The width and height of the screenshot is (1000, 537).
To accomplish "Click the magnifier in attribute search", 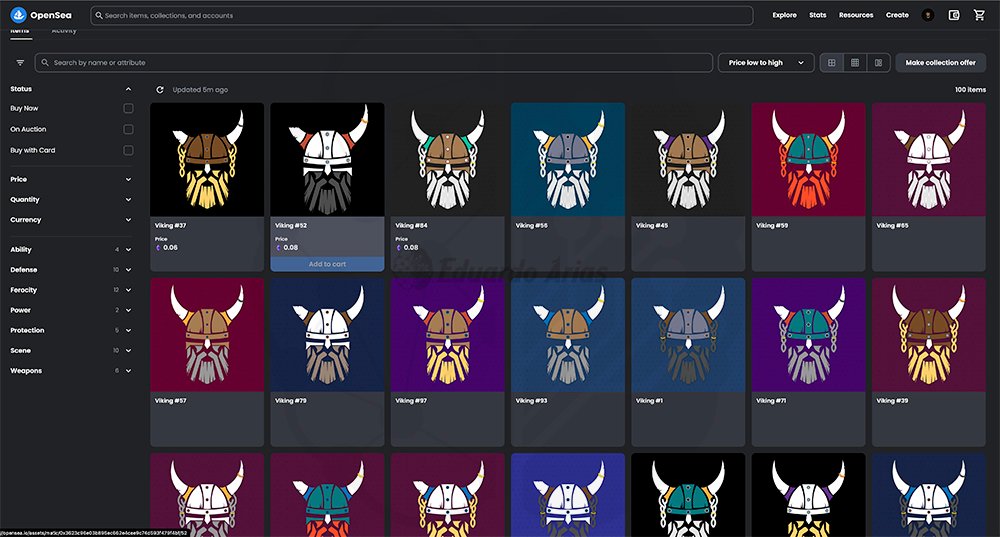I will (45, 63).
